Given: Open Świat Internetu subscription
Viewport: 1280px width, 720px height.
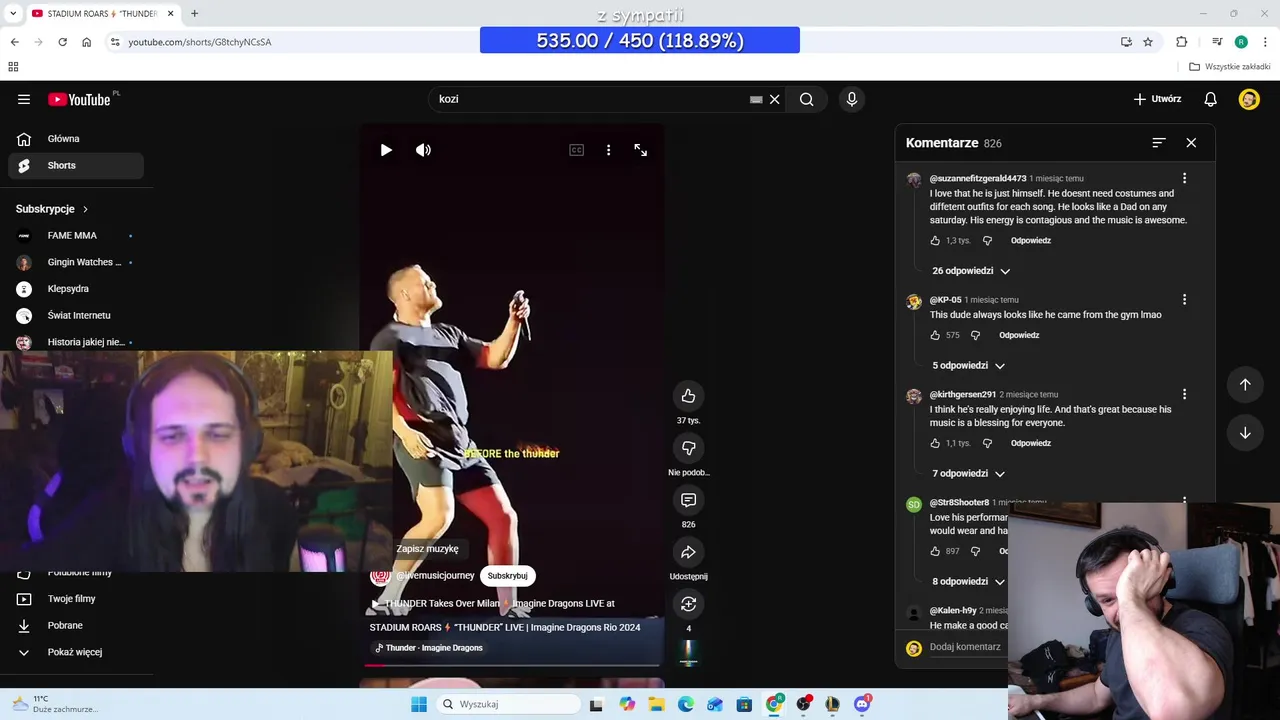Looking at the screenshot, I should pos(76,316).
